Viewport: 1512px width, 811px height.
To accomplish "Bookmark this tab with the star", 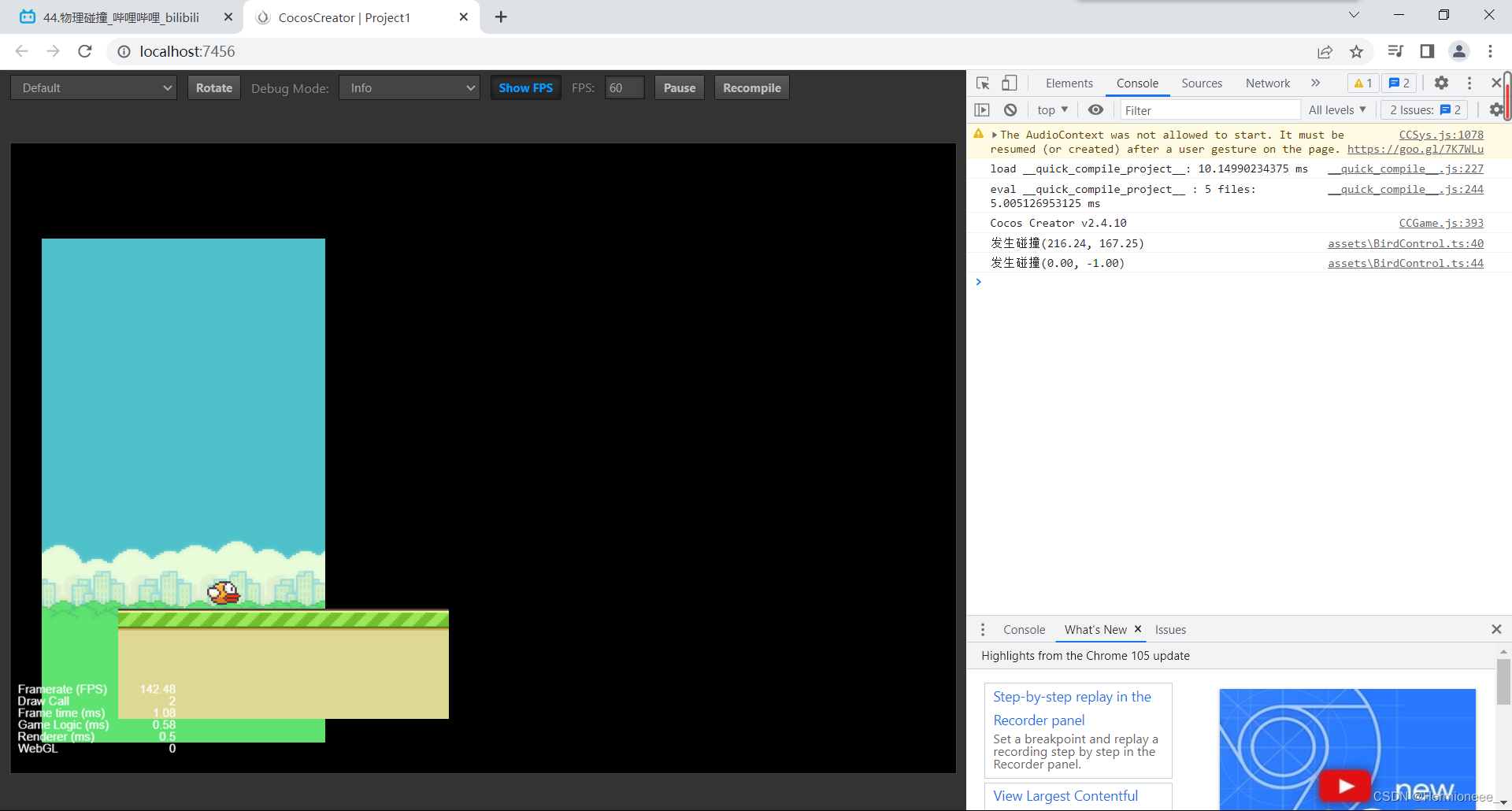I will [x=1356, y=51].
